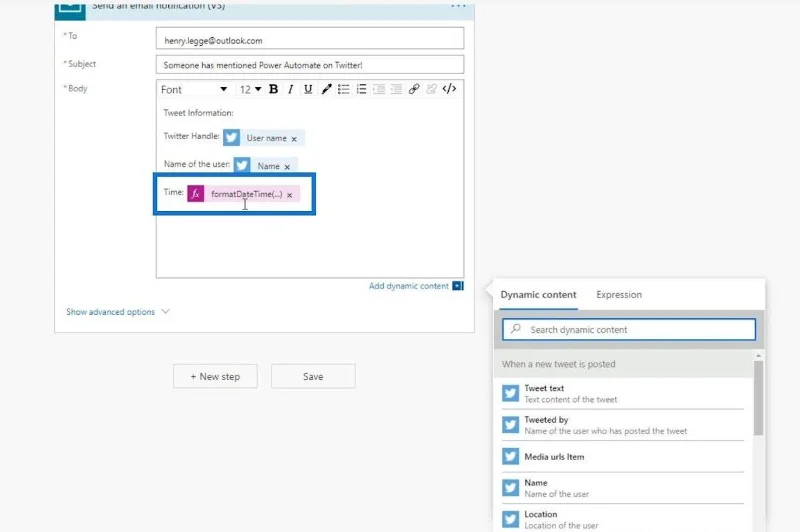The width and height of the screenshot is (800, 532).
Task: Open the text highlight color pen
Action: 326,89
